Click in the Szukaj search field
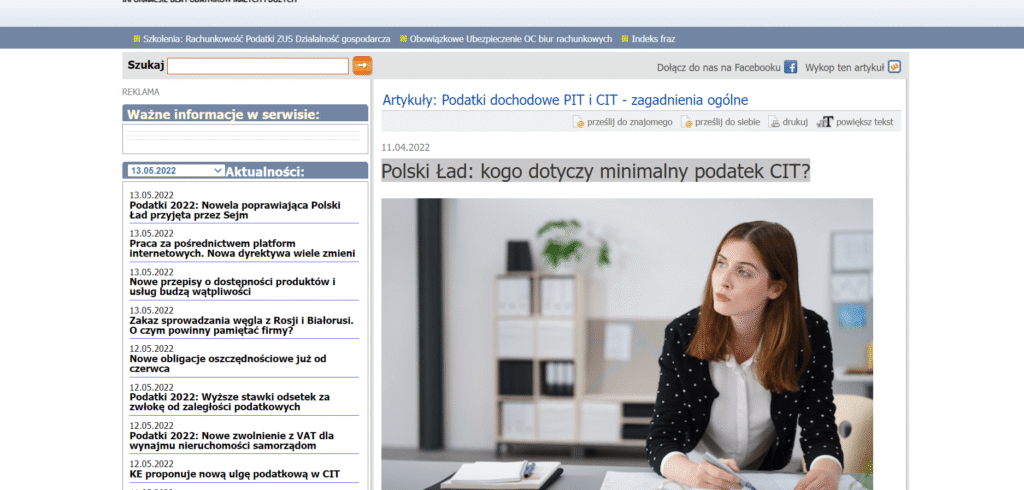 (258, 66)
